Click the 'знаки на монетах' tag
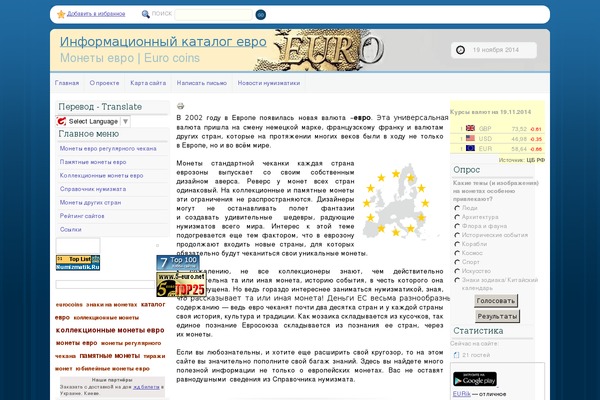This screenshot has height=400, width=600. (x=111, y=305)
